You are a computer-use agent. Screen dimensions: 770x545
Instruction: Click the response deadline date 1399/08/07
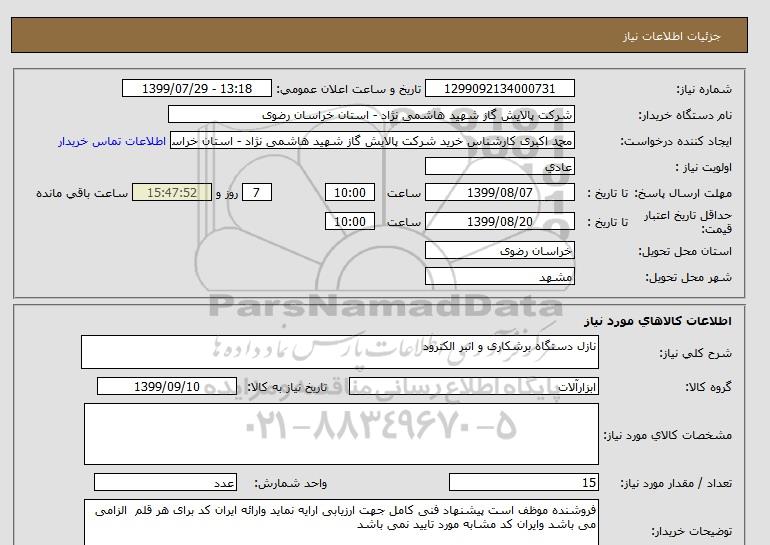499,192
